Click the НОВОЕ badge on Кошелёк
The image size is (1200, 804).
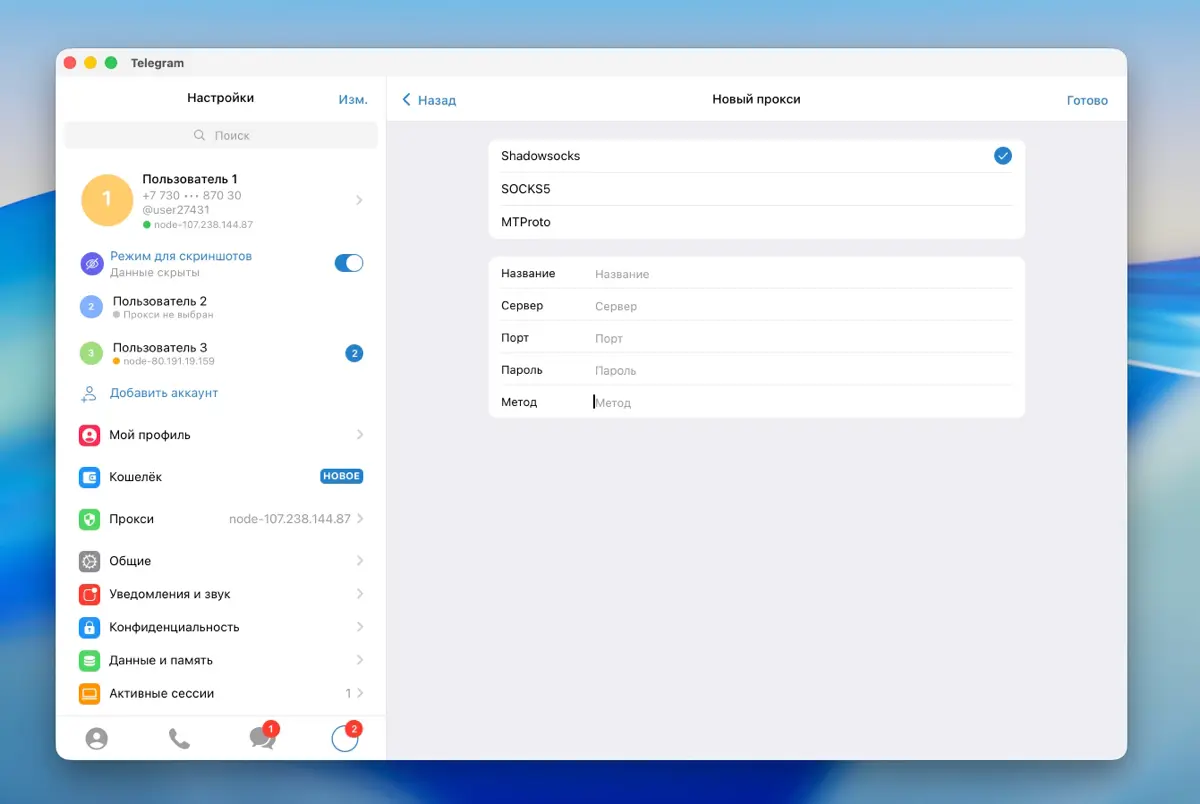(x=341, y=477)
